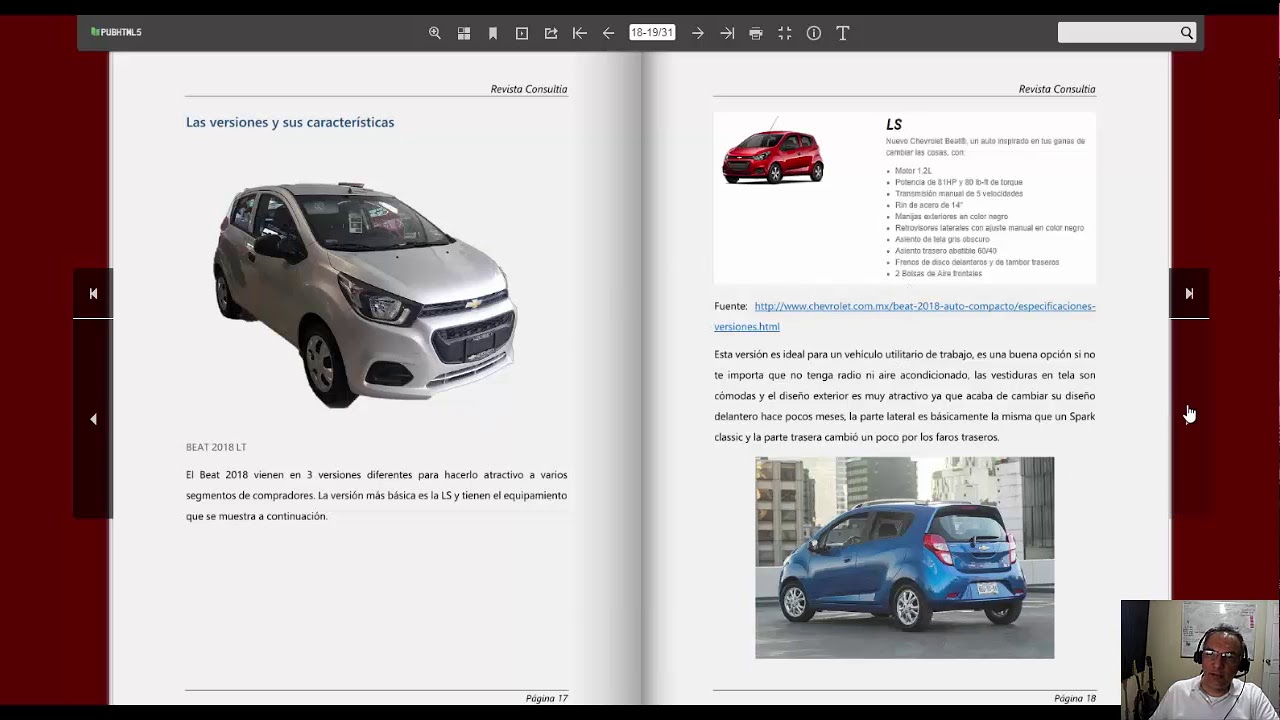Click the 'LS' version heading
1280x720 pixels.
[x=894, y=125]
